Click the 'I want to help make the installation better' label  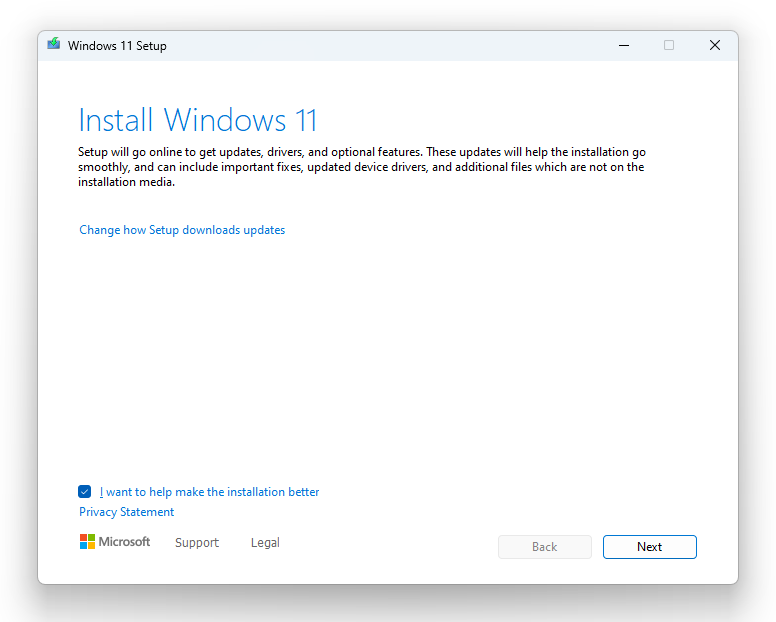click(209, 492)
